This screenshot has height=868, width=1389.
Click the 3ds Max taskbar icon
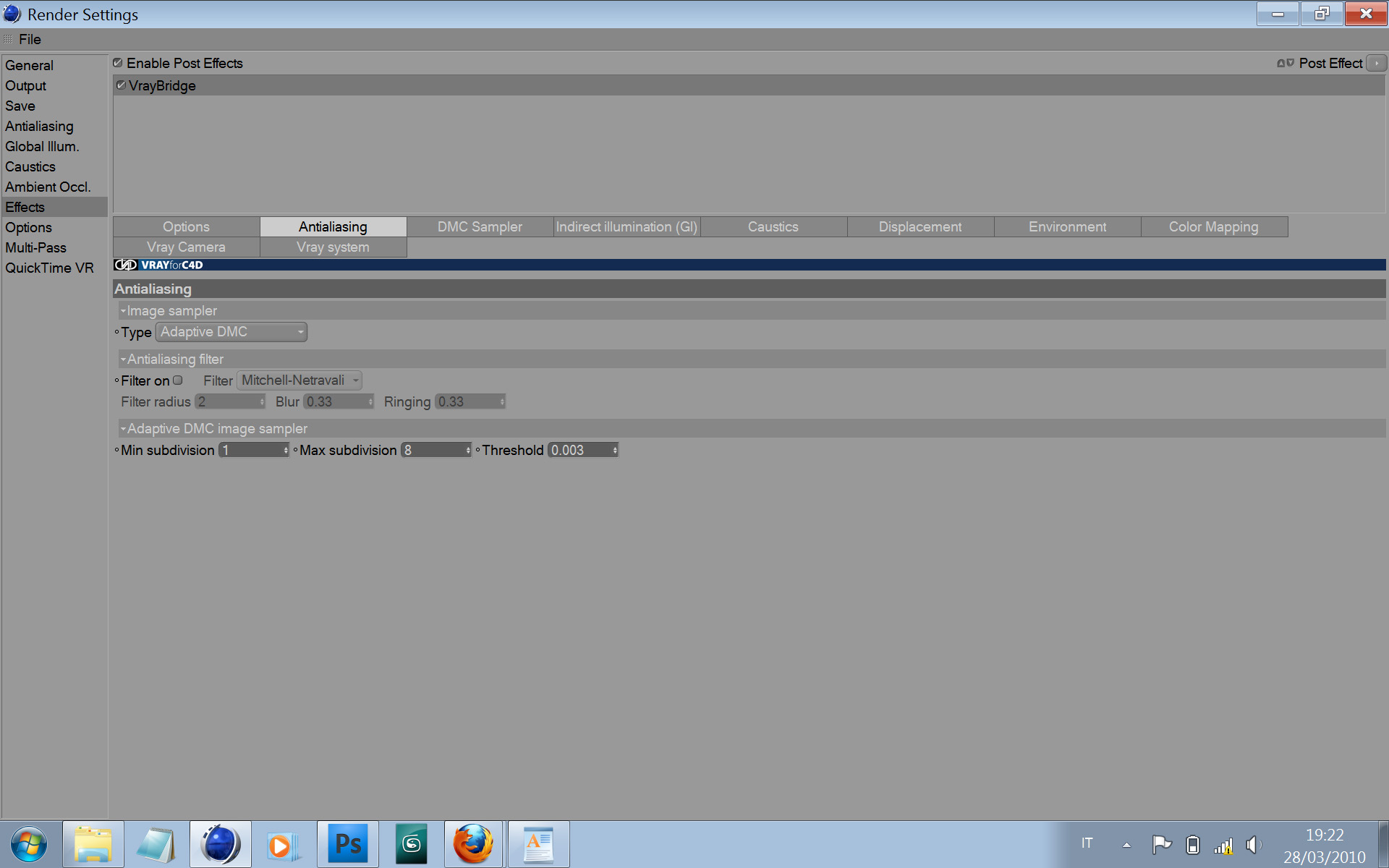coord(412,844)
